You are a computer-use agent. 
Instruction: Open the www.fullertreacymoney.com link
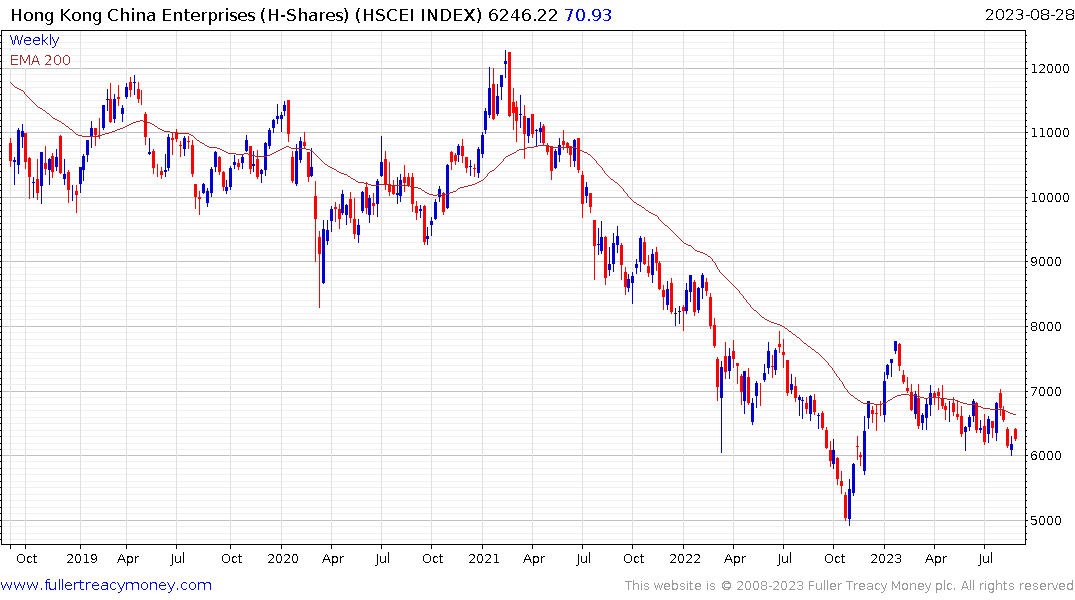(x=106, y=585)
